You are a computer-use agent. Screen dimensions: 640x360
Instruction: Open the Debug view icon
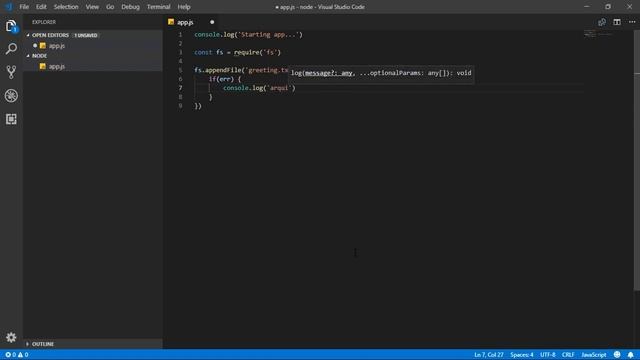tap(11, 96)
